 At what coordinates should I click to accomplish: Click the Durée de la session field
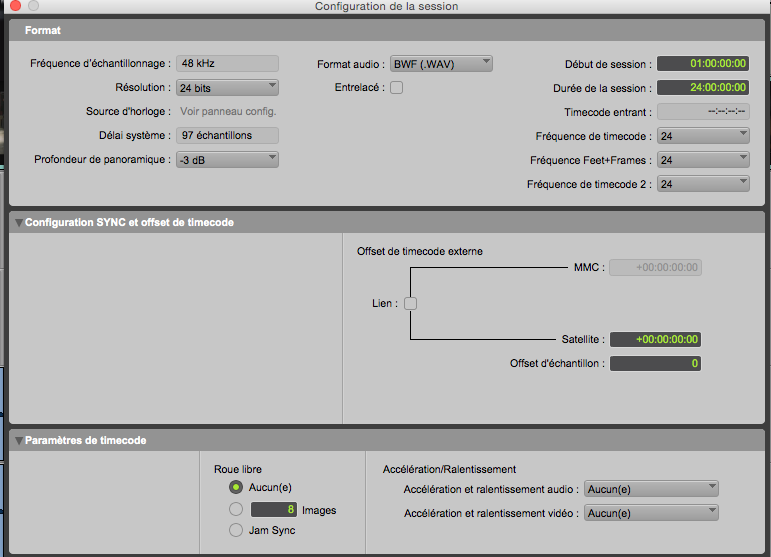click(702, 88)
